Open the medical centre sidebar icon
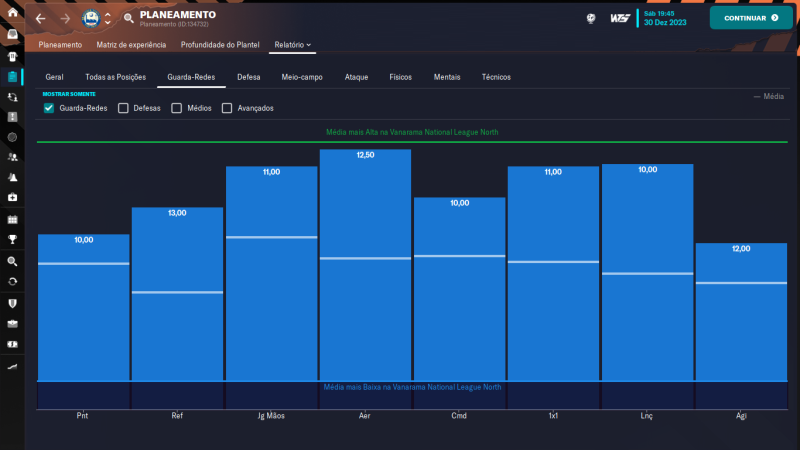This screenshot has width=800, height=450. [12, 197]
